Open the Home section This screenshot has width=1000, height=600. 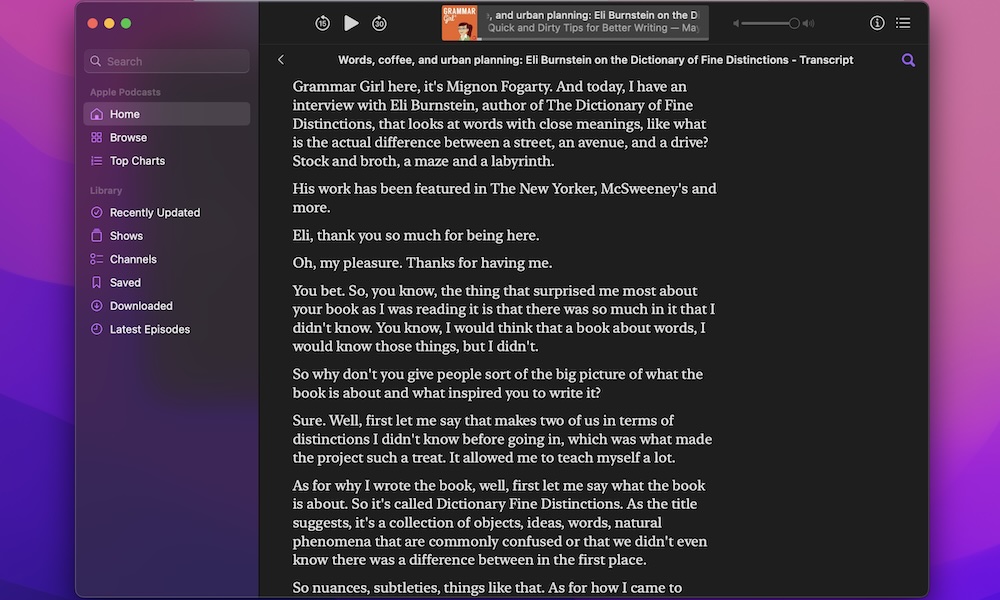click(x=166, y=114)
